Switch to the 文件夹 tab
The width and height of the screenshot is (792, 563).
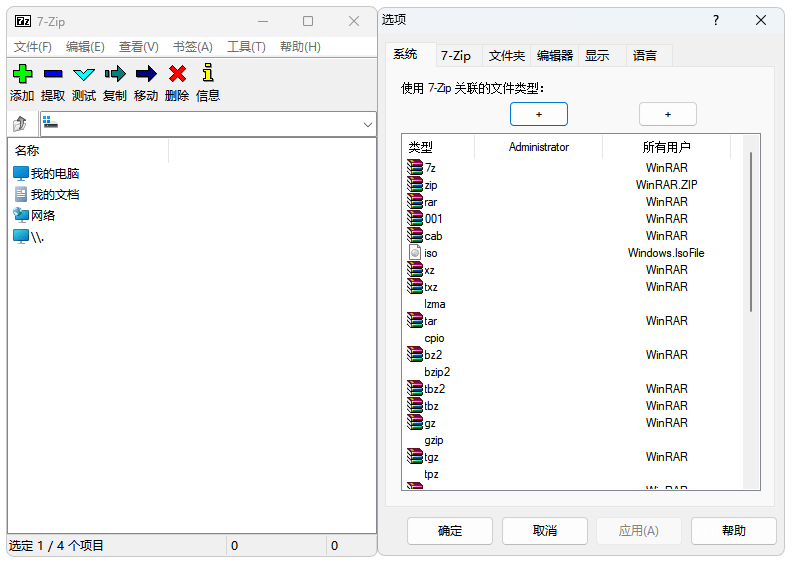pos(507,56)
